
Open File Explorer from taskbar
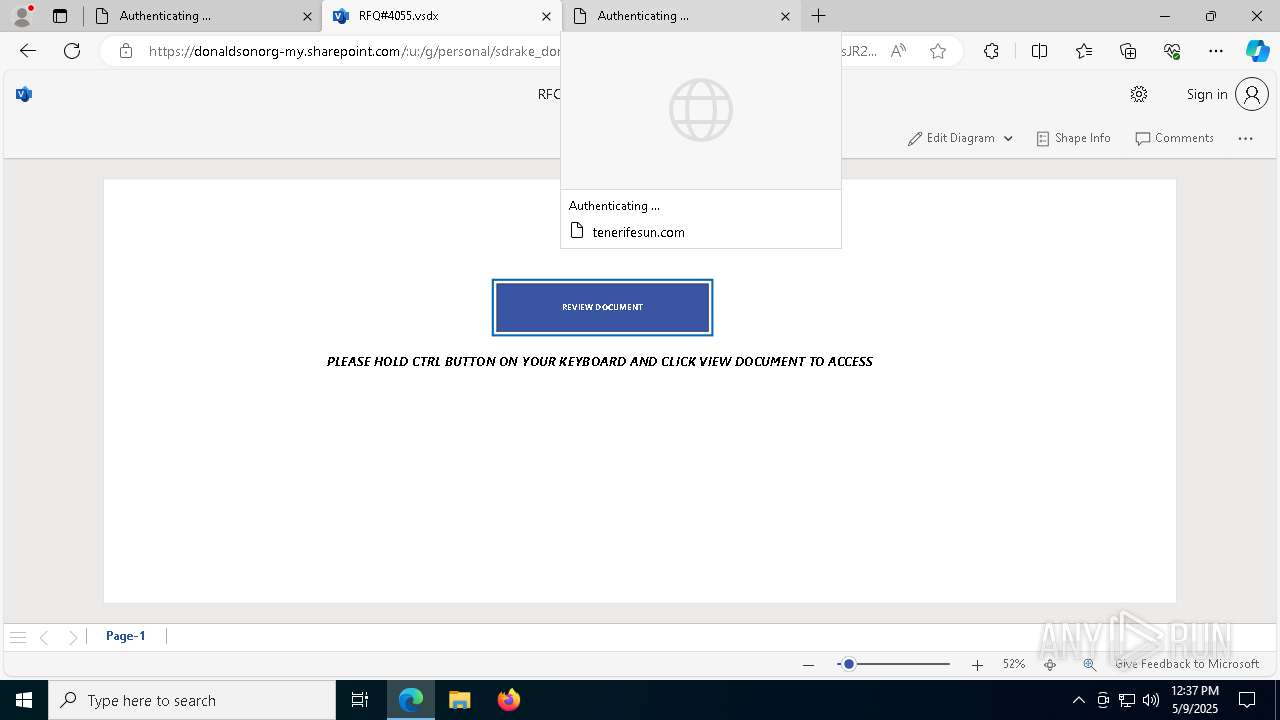pos(460,700)
